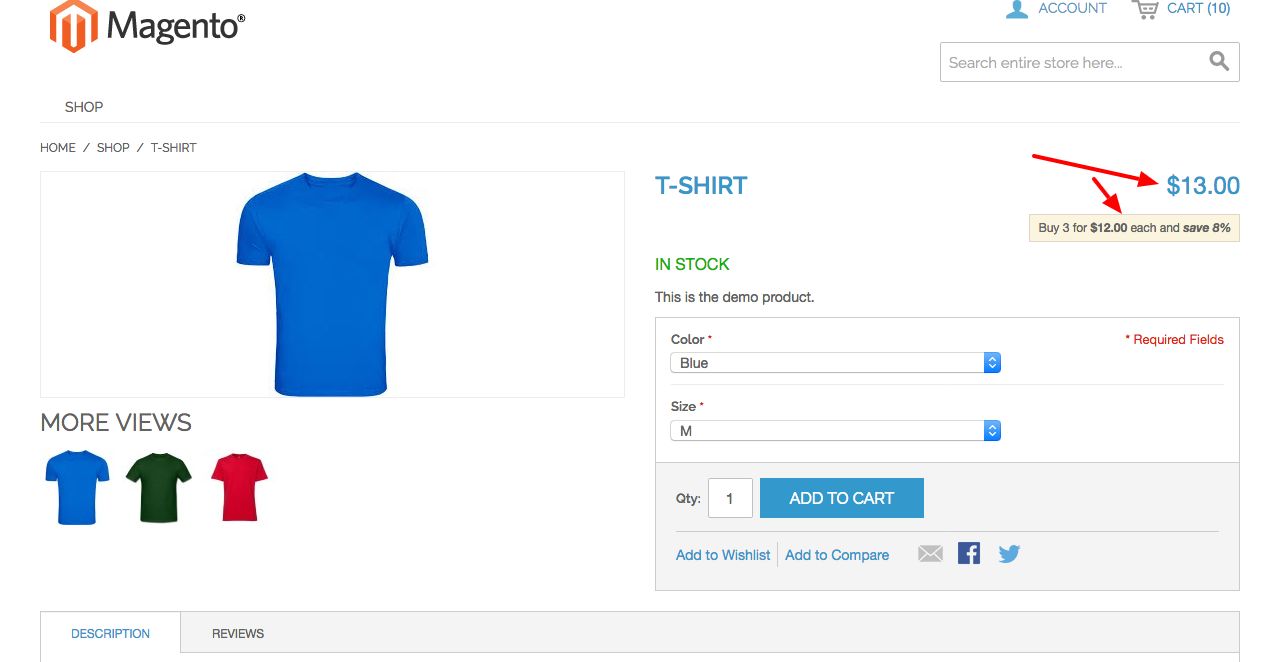
Task: Focus the store search field
Action: point(1070,62)
